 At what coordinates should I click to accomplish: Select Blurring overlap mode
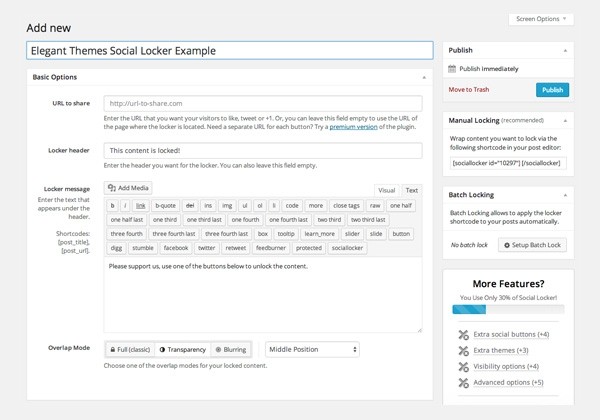(231, 350)
